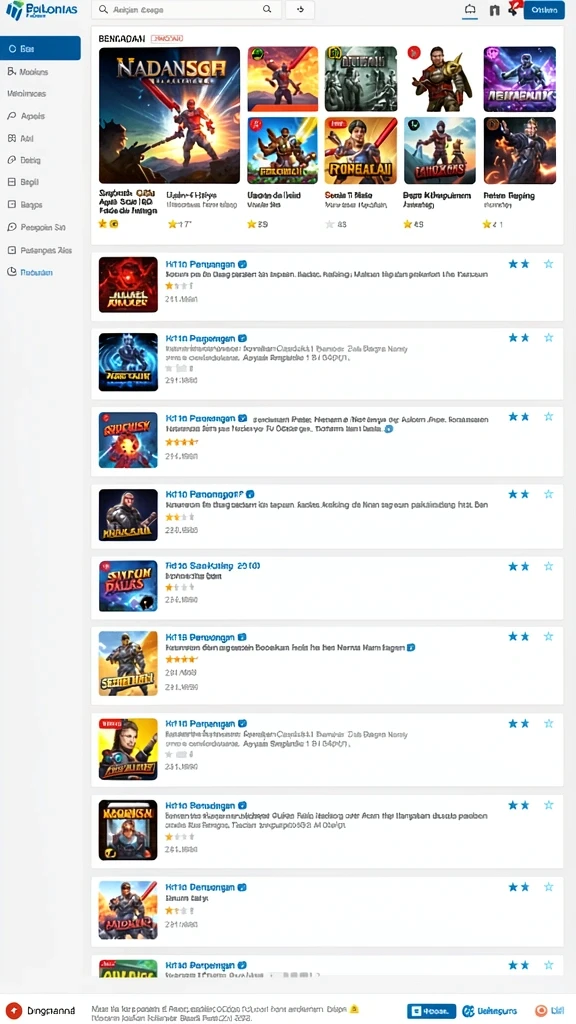Click the dark-framed 'MOONSN' game icon
576x1024 pixels.
point(128,830)
